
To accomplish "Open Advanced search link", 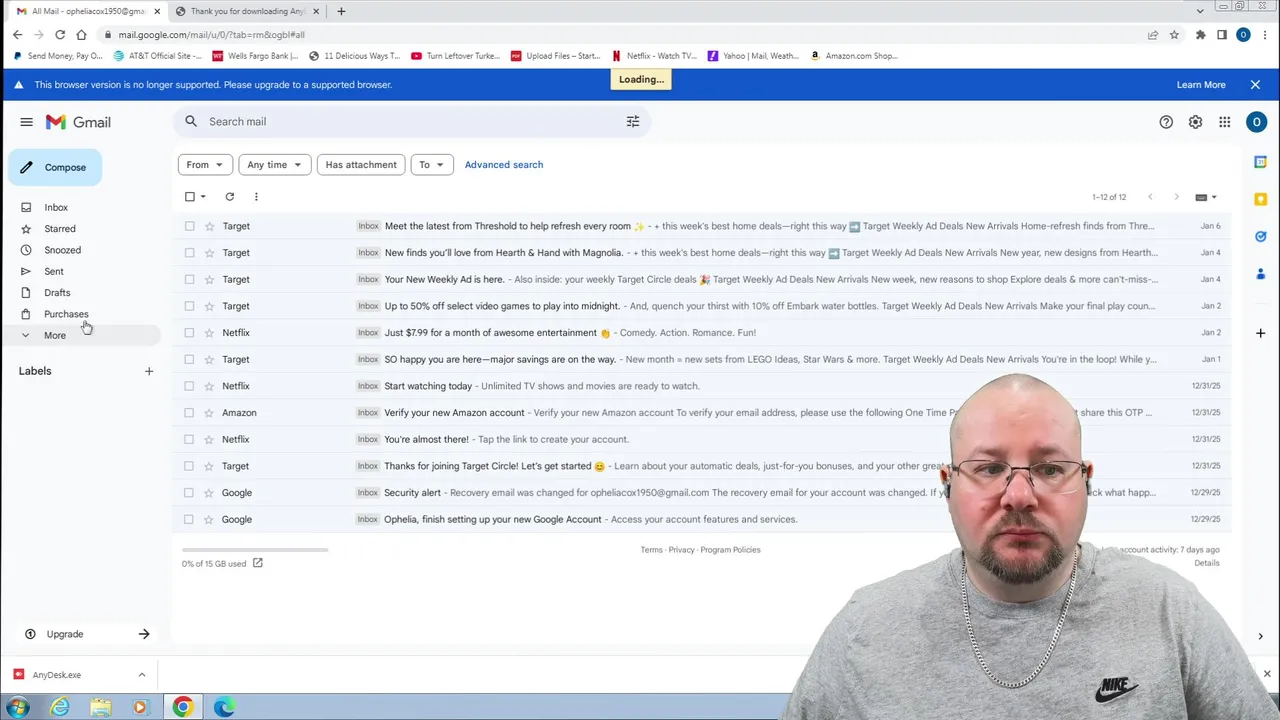I will pyautogui.click(x=504, y=165).
